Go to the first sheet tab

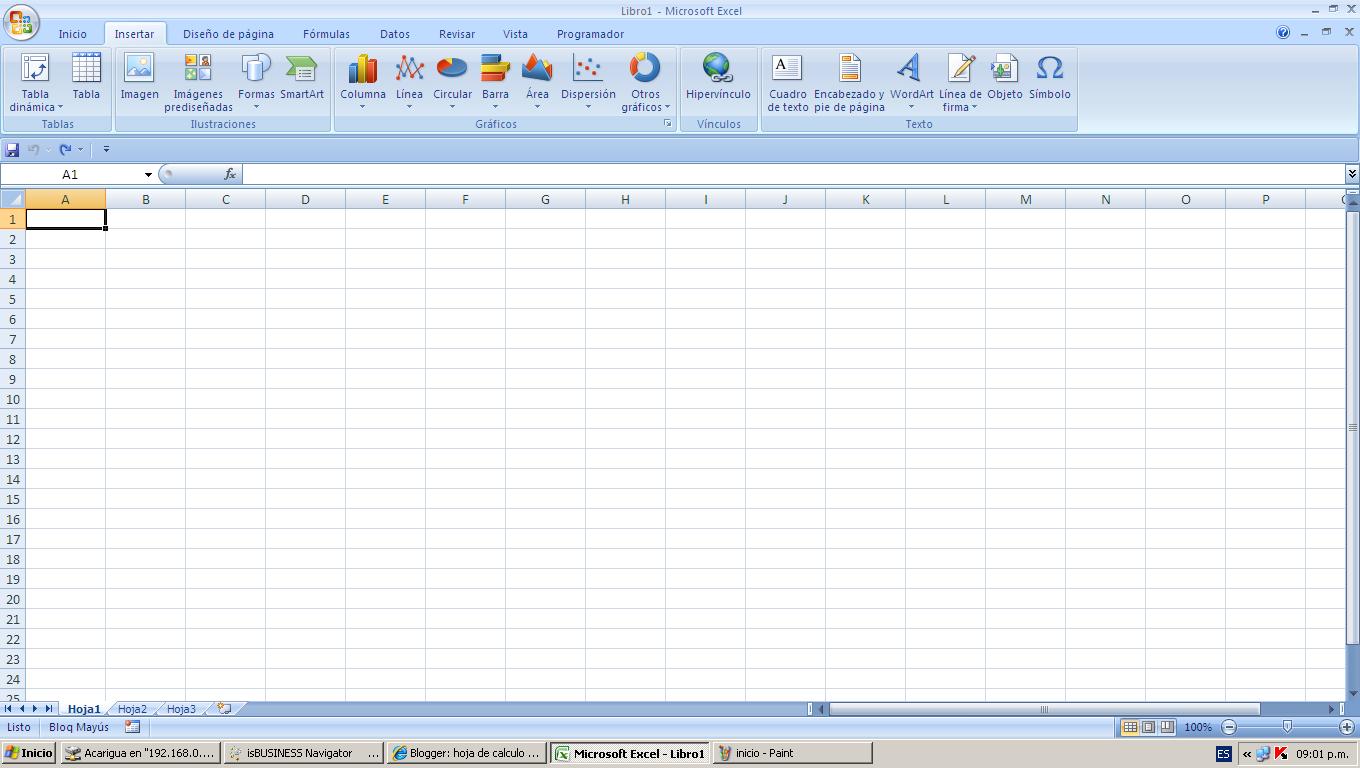(x=8, y=709)
